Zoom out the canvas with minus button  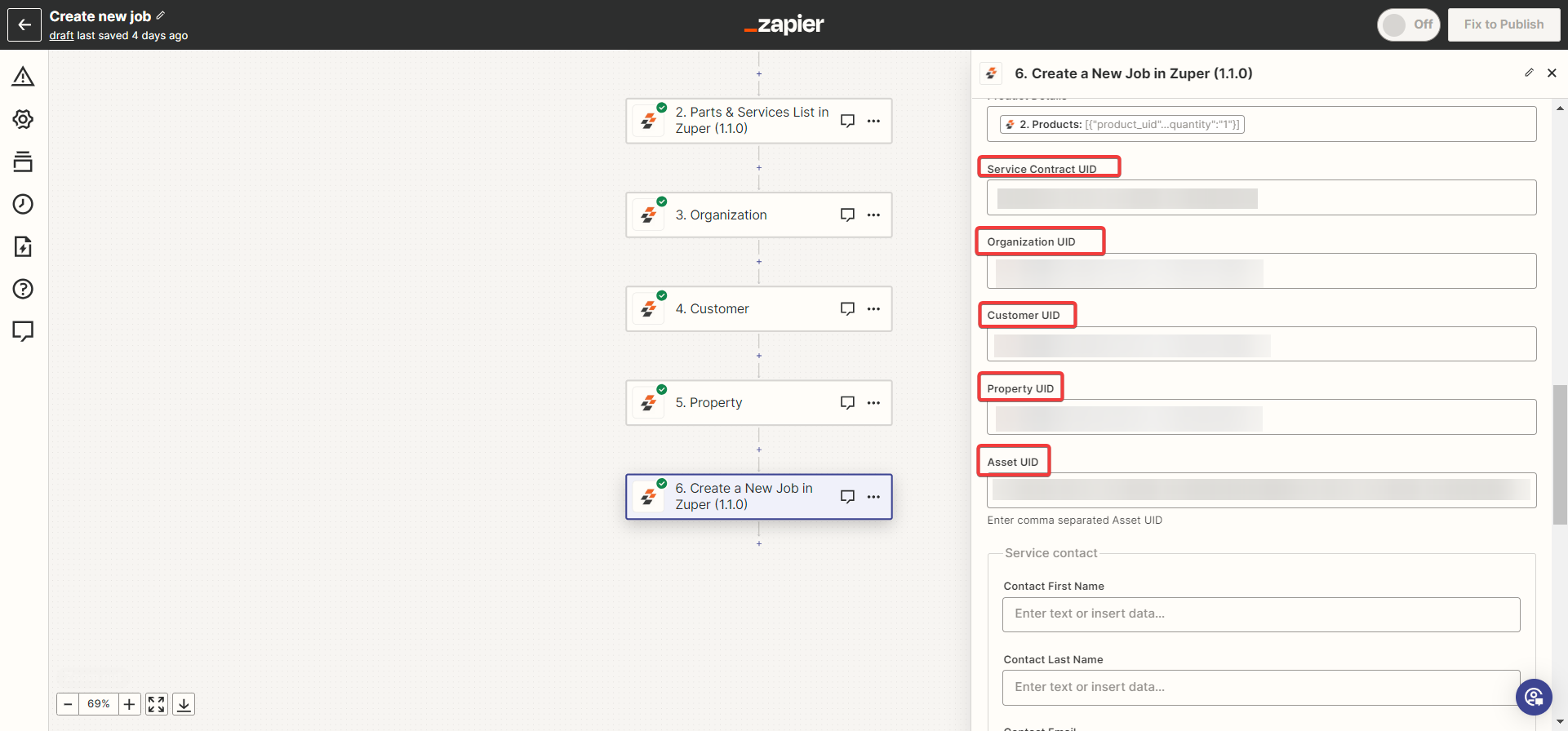(69, 704)
